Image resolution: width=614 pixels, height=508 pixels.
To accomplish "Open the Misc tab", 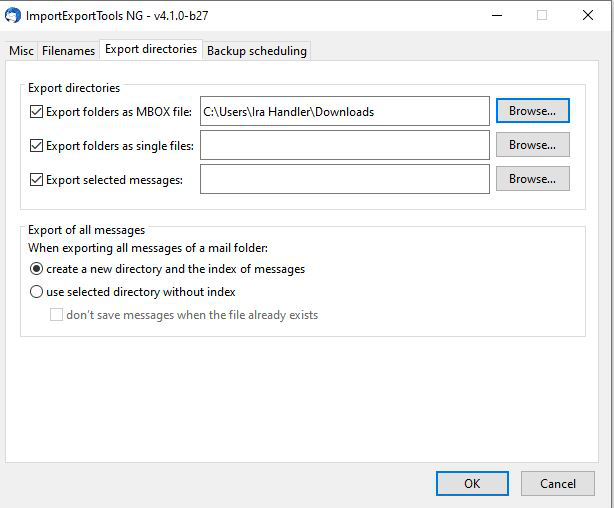I will tap(22, 51).
